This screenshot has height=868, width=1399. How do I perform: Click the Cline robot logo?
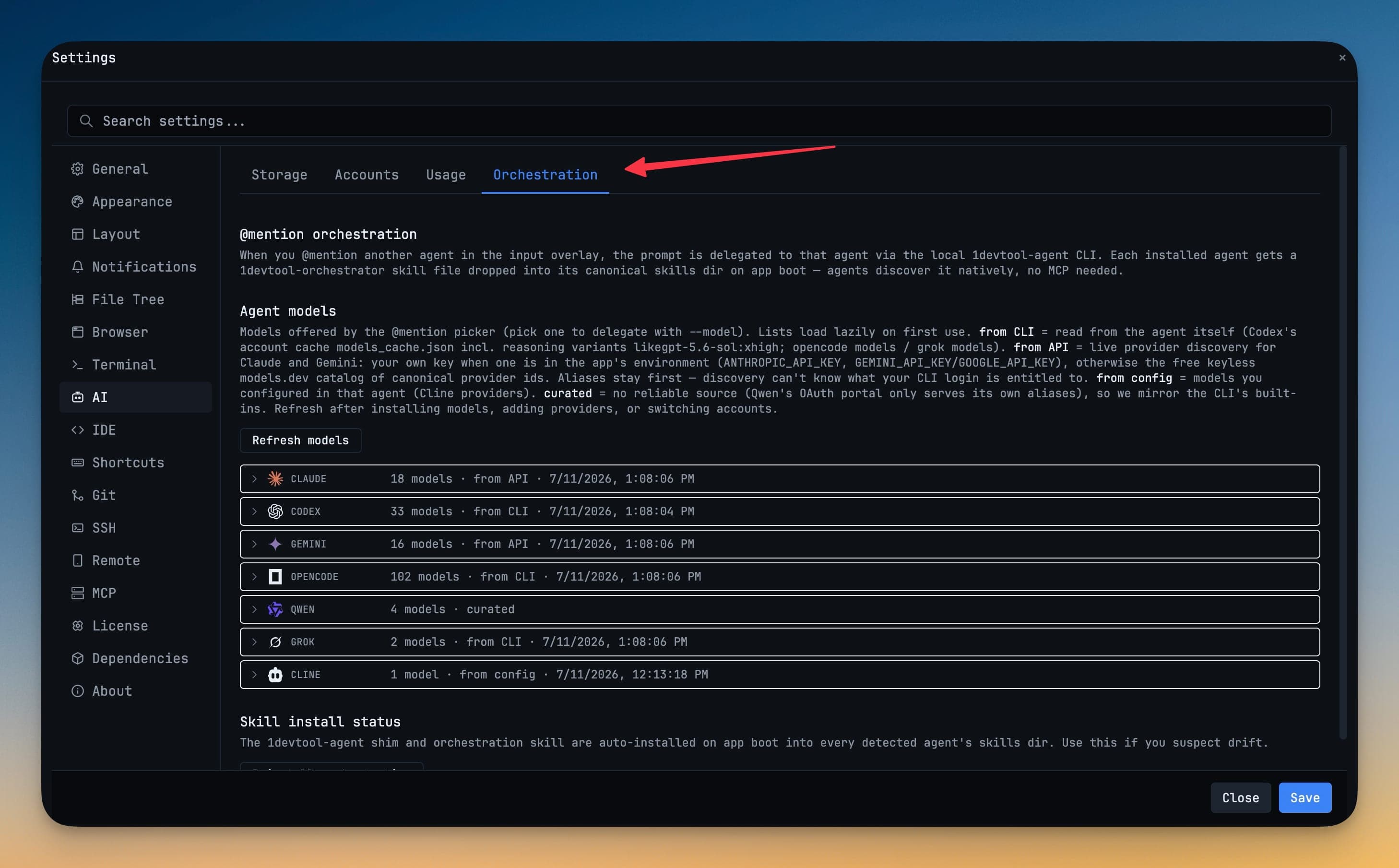[275, 675]
